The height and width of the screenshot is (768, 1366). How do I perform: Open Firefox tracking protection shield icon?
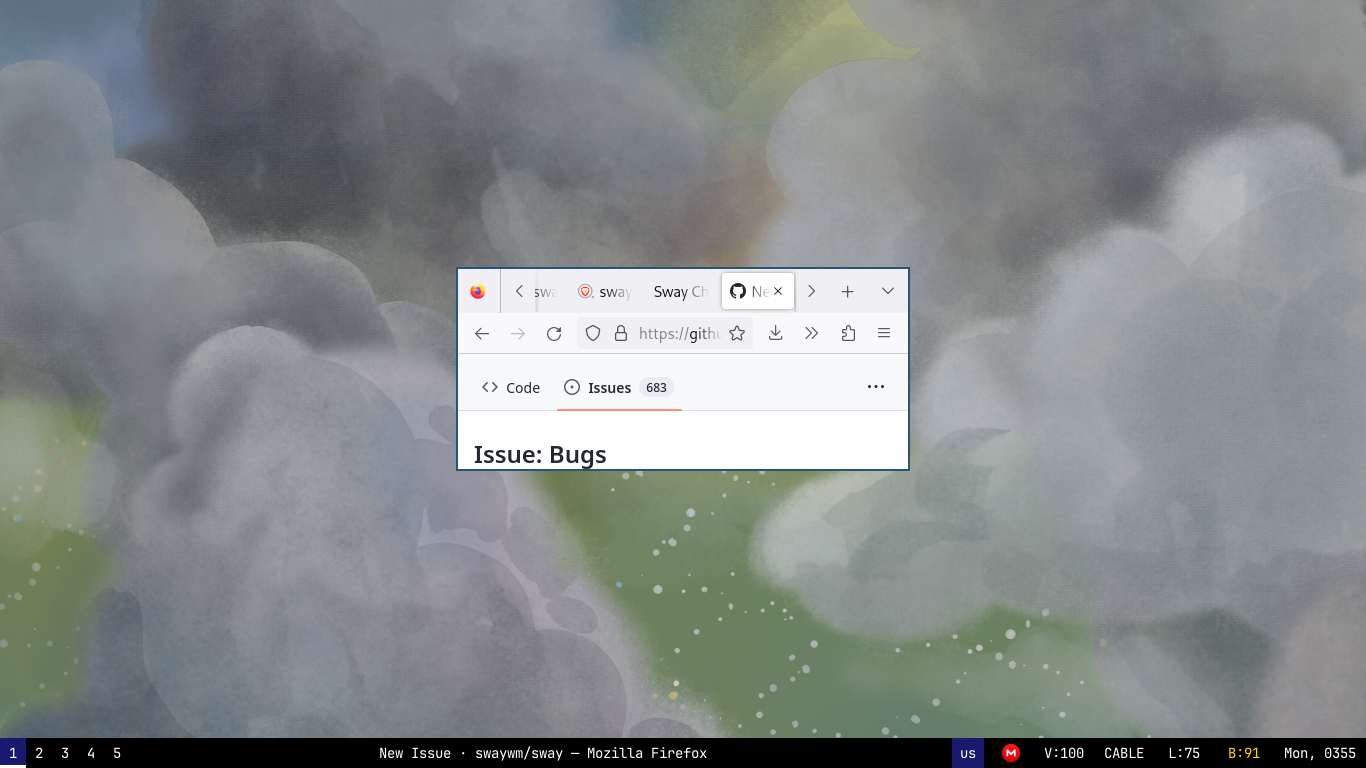[593, 333]
